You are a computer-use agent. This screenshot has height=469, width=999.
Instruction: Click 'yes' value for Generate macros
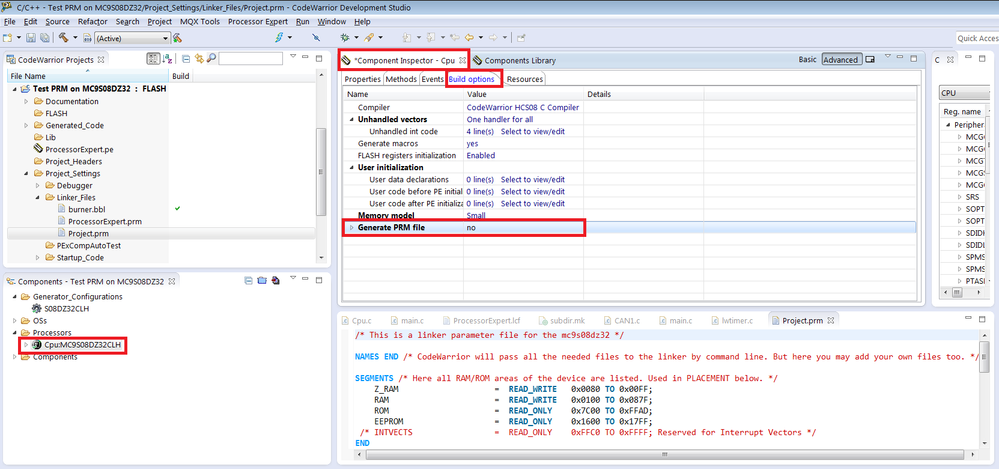473,143
